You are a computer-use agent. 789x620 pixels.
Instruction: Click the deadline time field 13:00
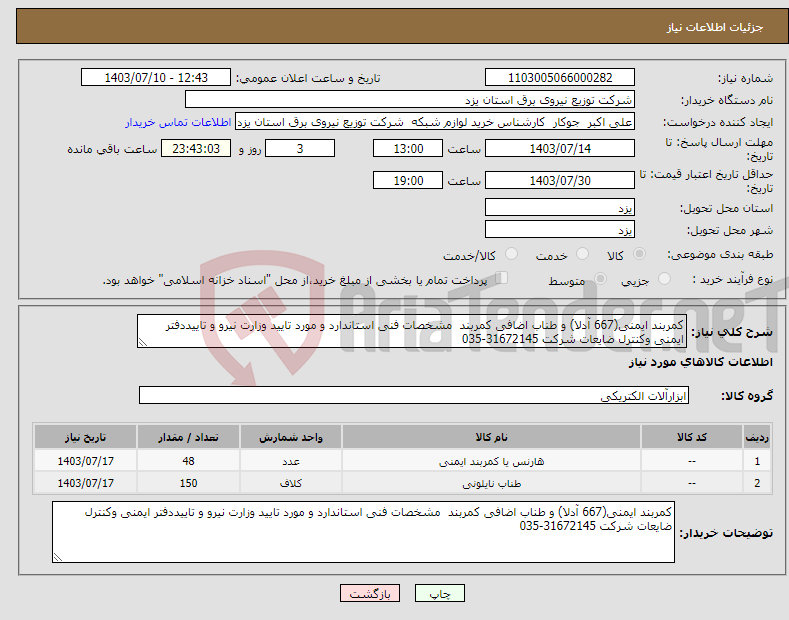coord(408,148)
